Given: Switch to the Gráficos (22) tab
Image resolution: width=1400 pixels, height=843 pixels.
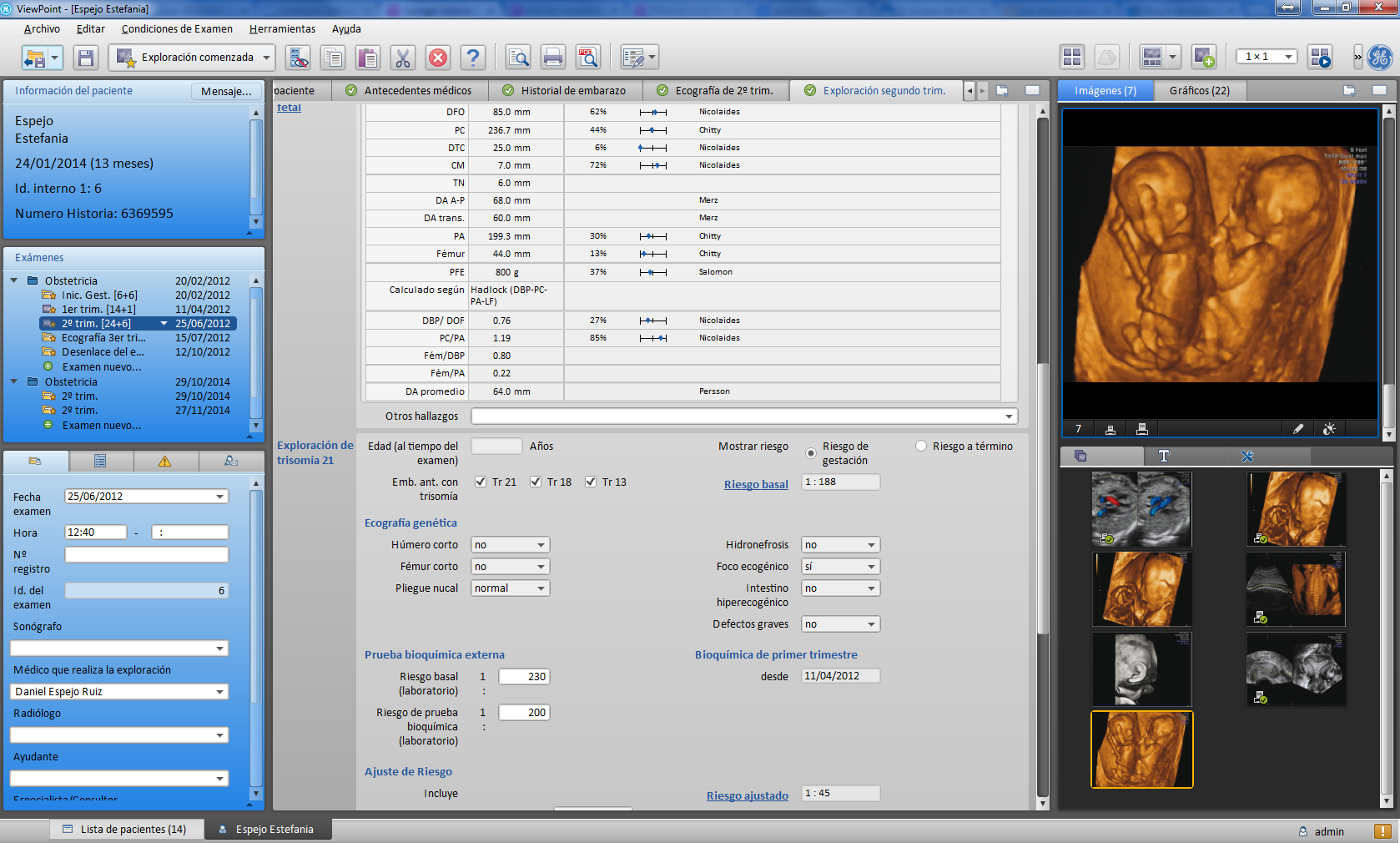Looking at the screenshot, I should (x=1199, y=91).
